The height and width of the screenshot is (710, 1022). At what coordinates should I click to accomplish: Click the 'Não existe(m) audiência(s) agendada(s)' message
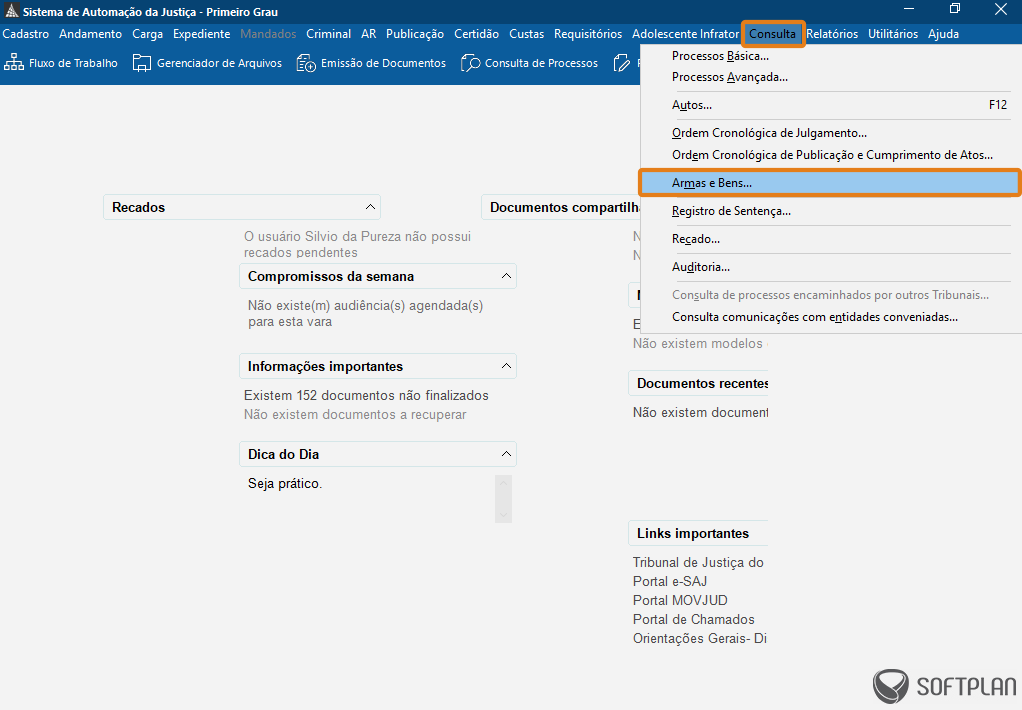[x=366, y=314]
